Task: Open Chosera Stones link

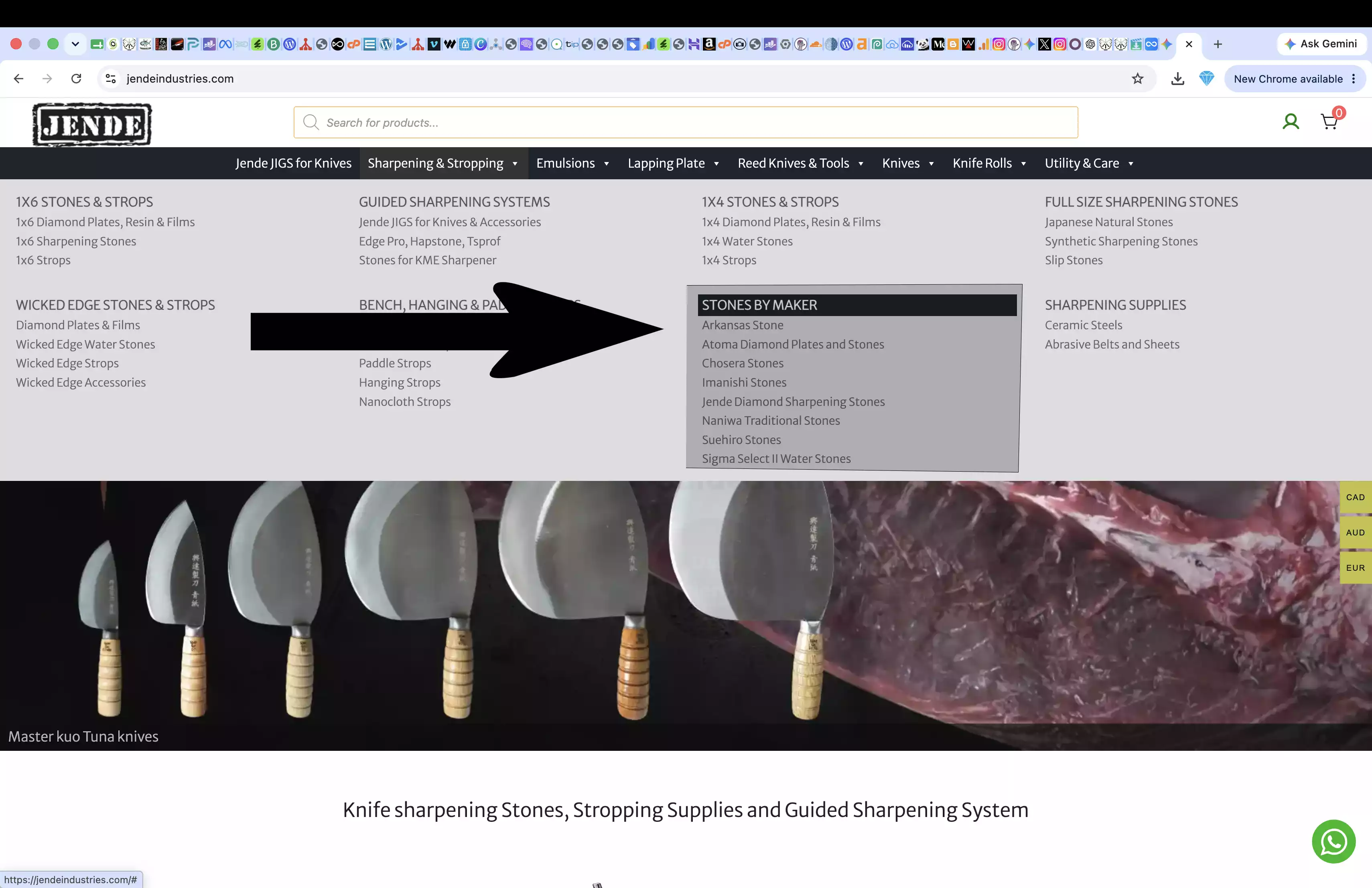Action: point(743,363)
